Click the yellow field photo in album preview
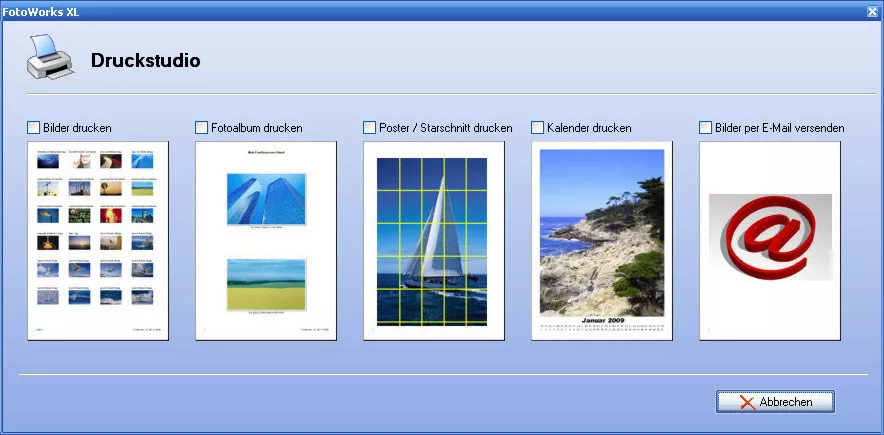 [266, 284]
